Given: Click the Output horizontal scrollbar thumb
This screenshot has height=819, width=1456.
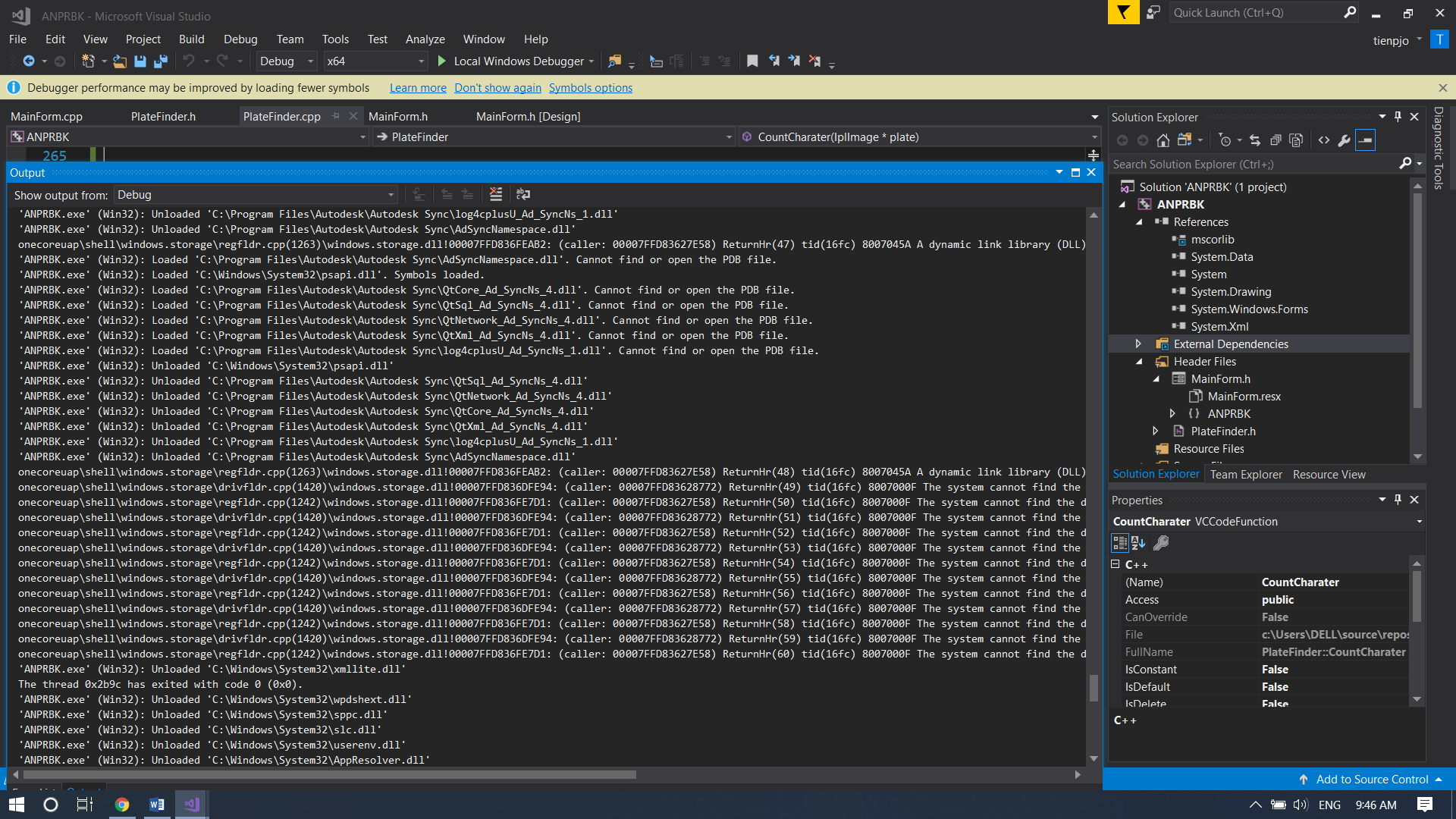Looking at the screenshot, I should pyautogui.click(x=329, y=775).
